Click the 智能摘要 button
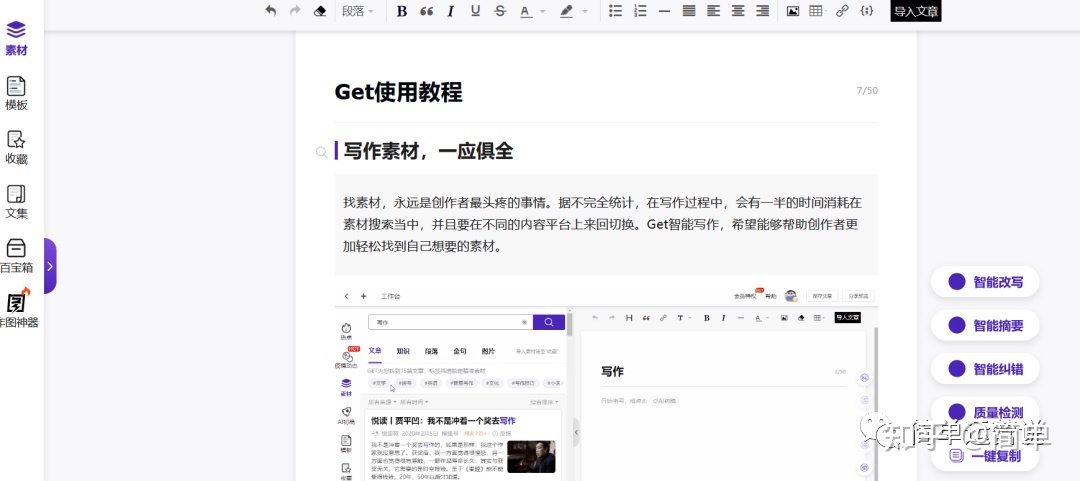The image size is (1080, 481). pyautogui.click(x=985, y=325)
